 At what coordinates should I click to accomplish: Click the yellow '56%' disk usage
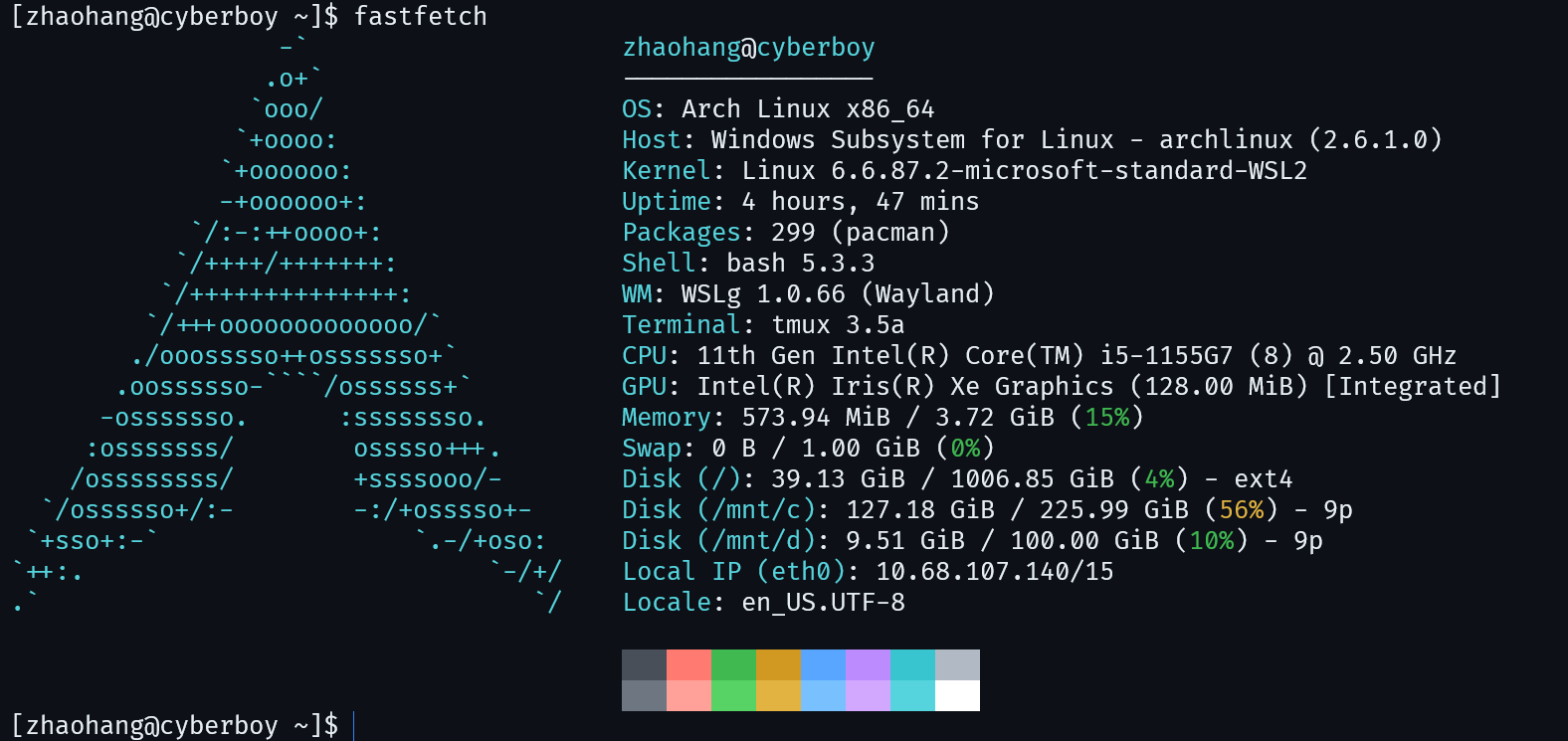(1241, 510)
